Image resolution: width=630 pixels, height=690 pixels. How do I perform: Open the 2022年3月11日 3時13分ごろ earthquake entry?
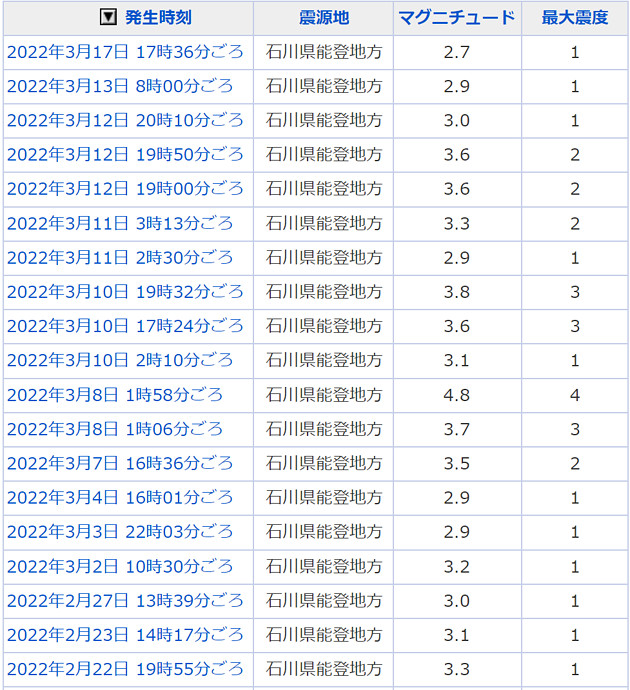pos(120,223)
